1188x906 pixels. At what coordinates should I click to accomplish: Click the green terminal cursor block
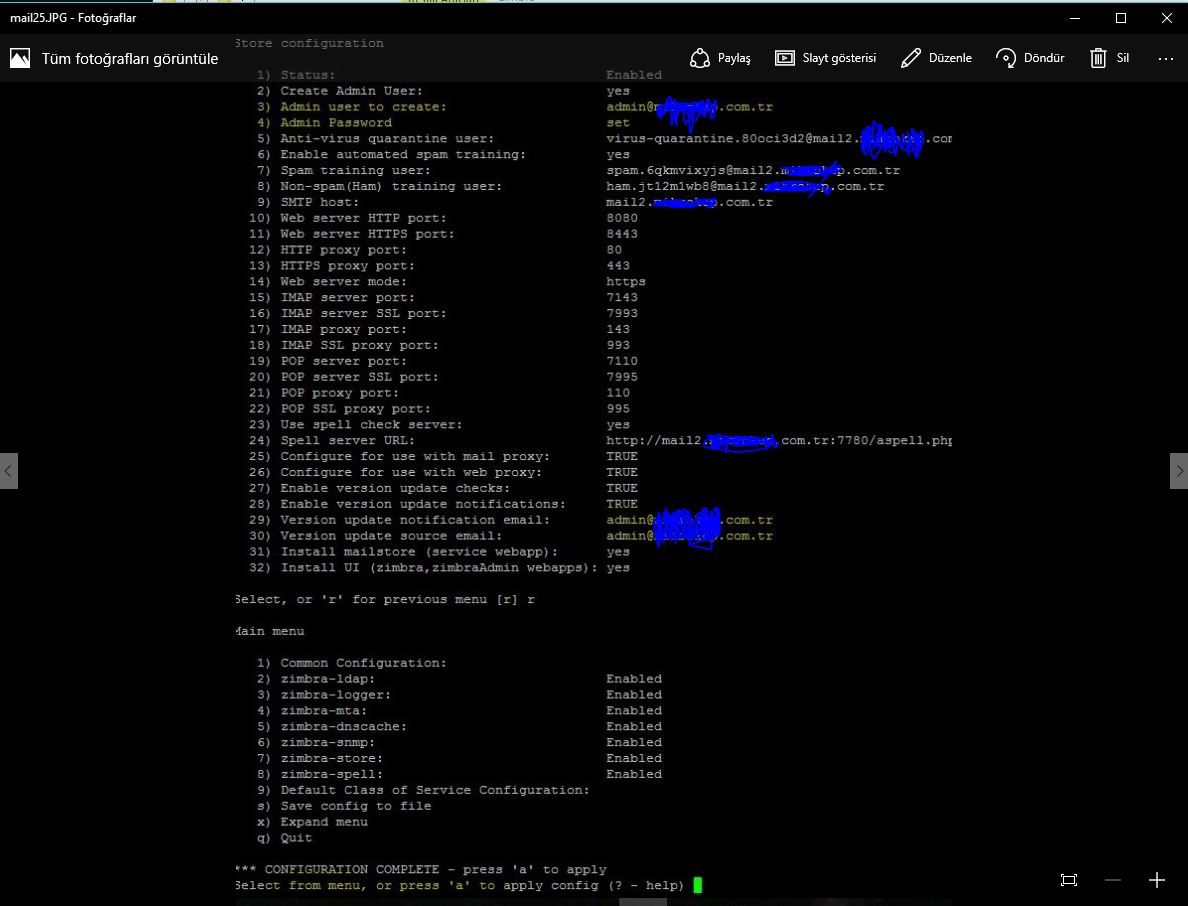click(x=698, y=886)
